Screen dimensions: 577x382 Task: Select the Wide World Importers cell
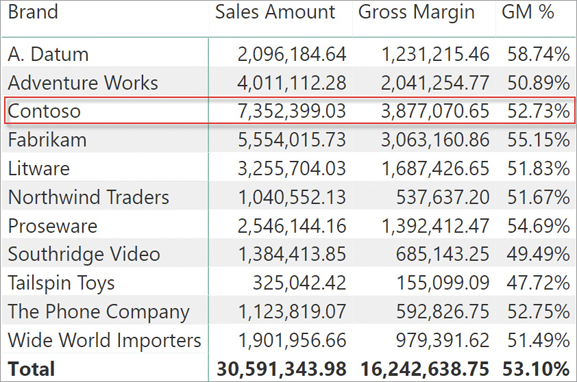[x=105, y=340]
